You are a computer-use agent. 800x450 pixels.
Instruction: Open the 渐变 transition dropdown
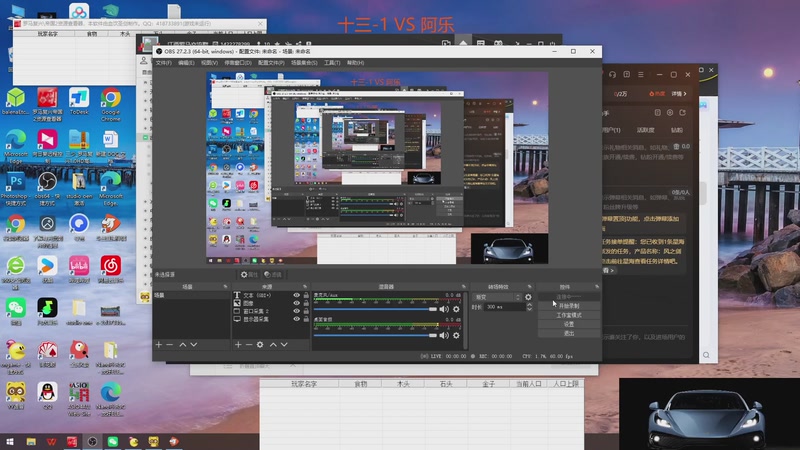click(497, 297)
